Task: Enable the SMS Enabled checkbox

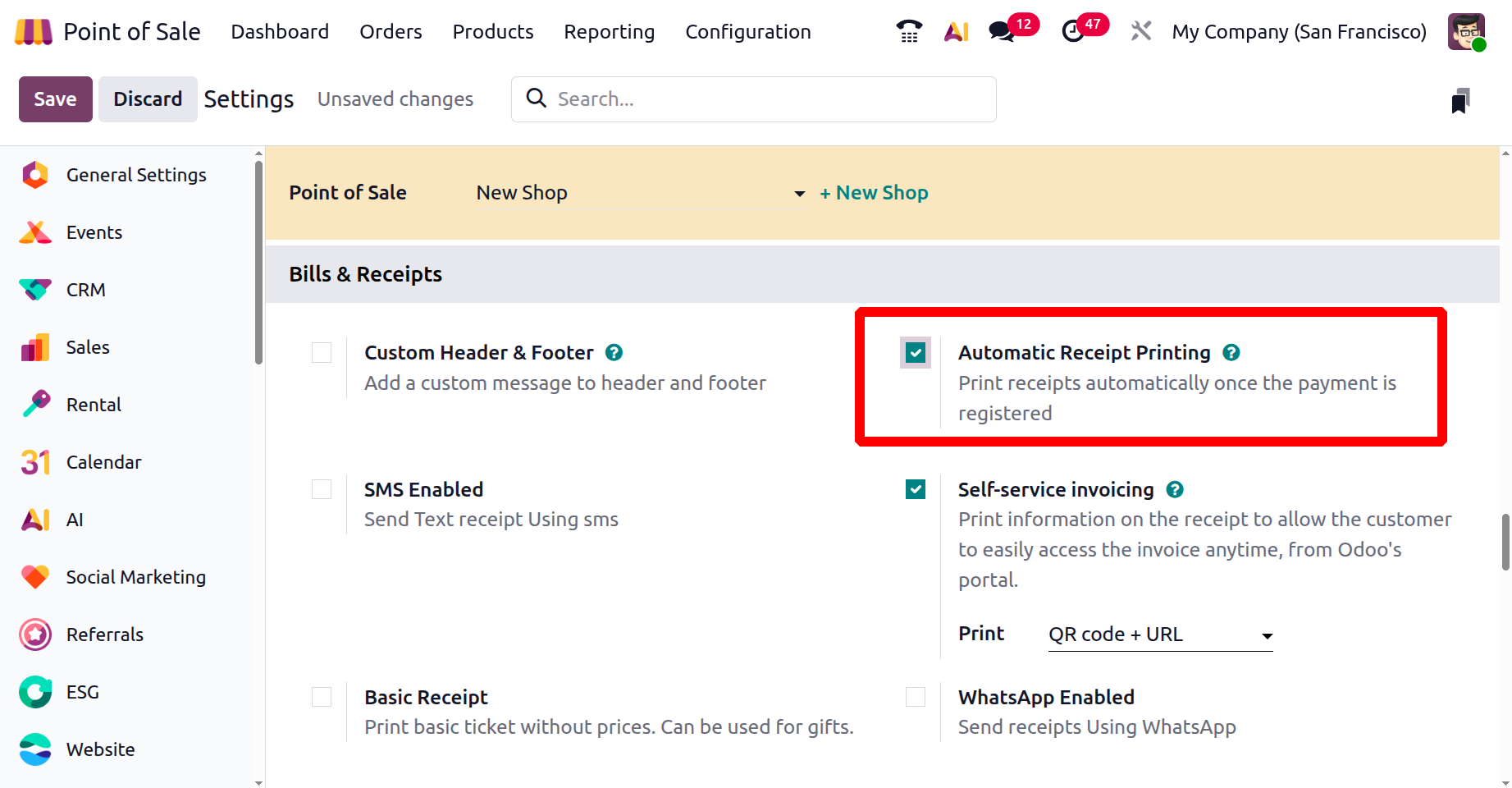Action: click(322, 490)
